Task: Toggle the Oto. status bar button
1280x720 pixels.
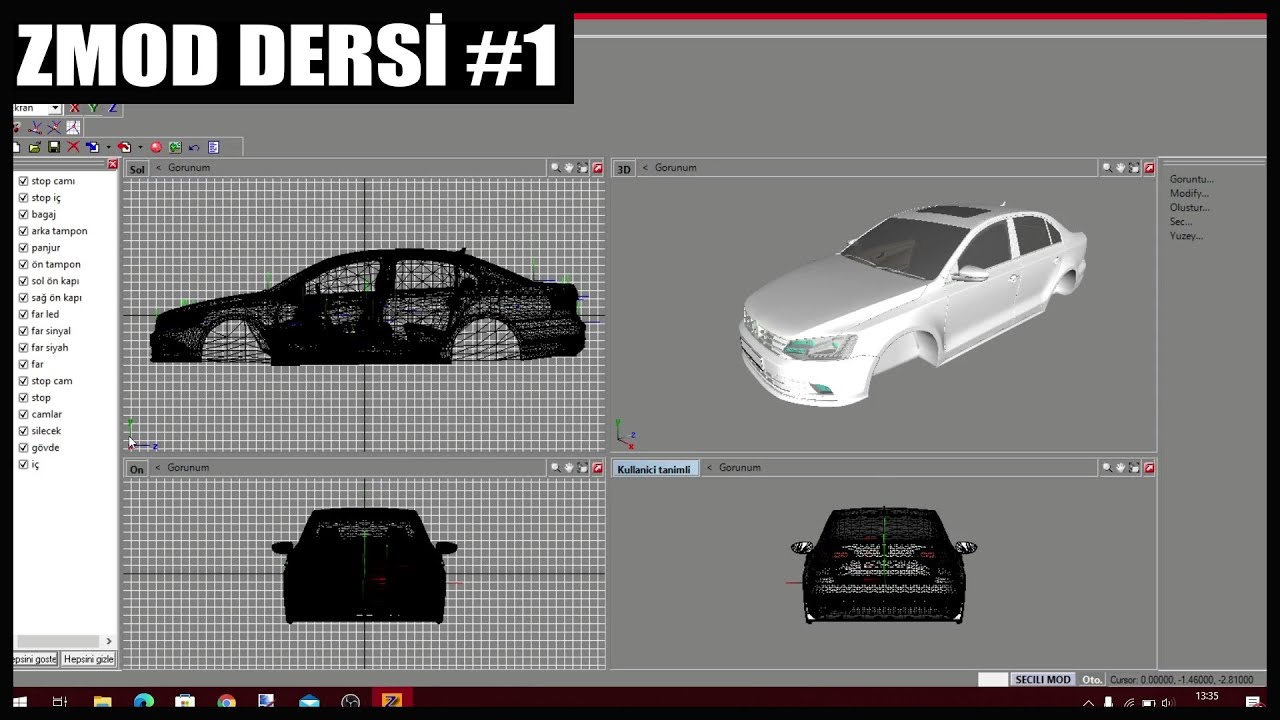Action: click(1091, 680)
